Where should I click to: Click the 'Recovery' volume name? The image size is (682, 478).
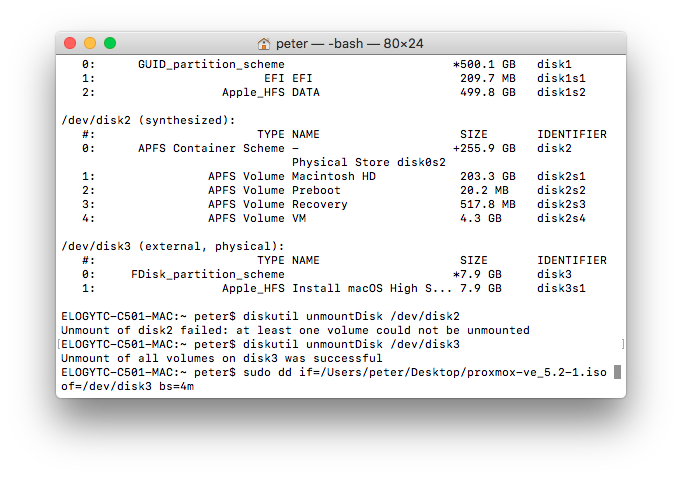320,204
